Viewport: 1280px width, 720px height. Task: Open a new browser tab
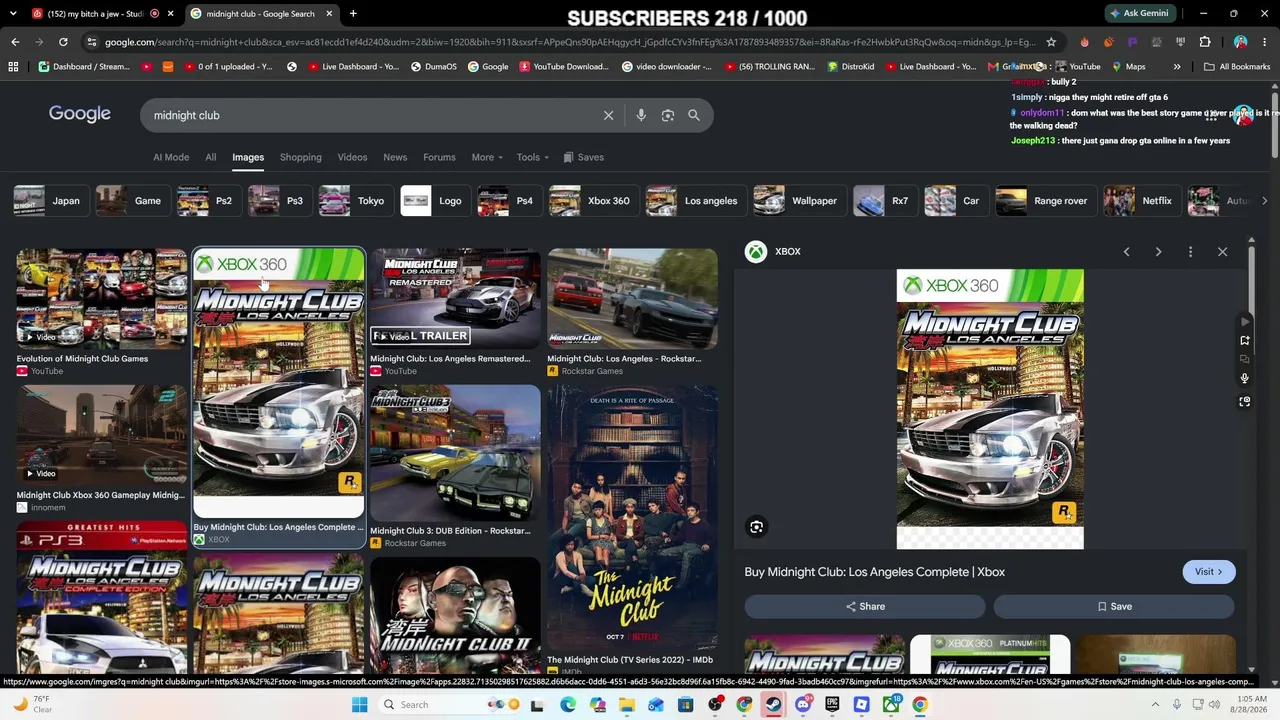tap(353, 14)
